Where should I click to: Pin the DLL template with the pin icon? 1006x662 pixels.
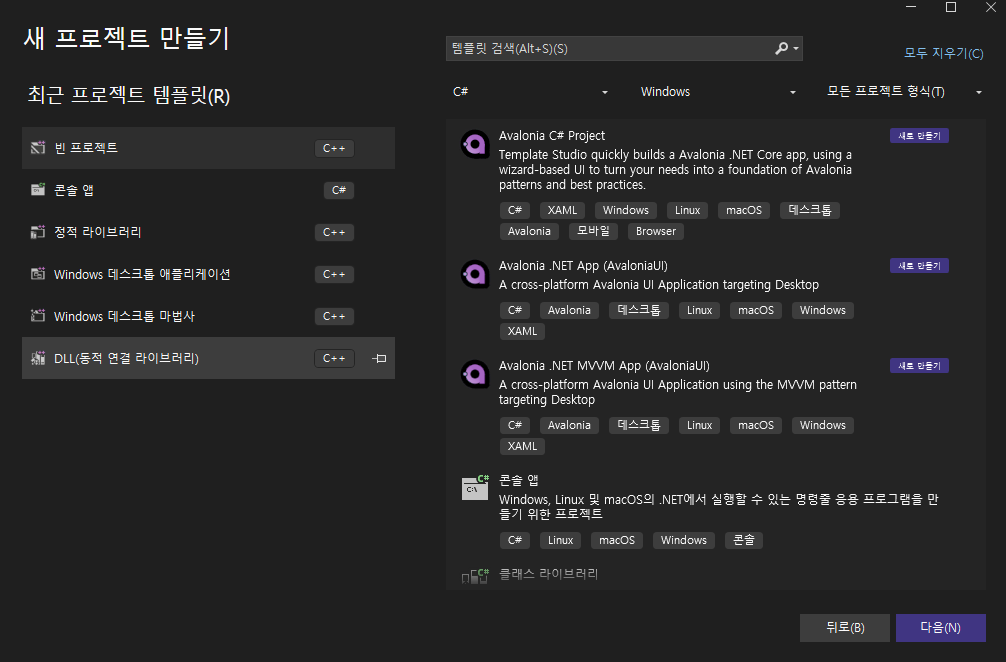[x=379, y=358]
